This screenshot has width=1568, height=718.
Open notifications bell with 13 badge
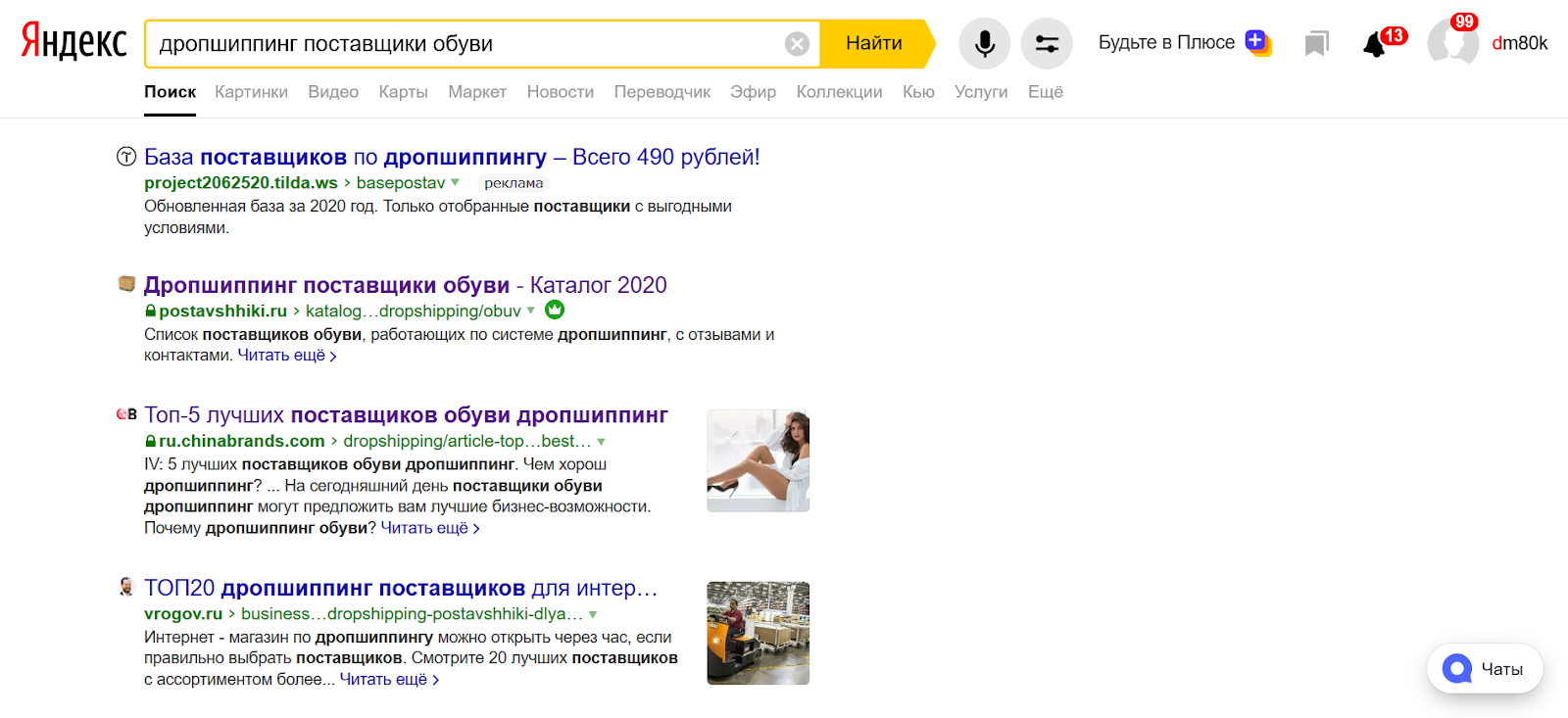[1375, 44]
